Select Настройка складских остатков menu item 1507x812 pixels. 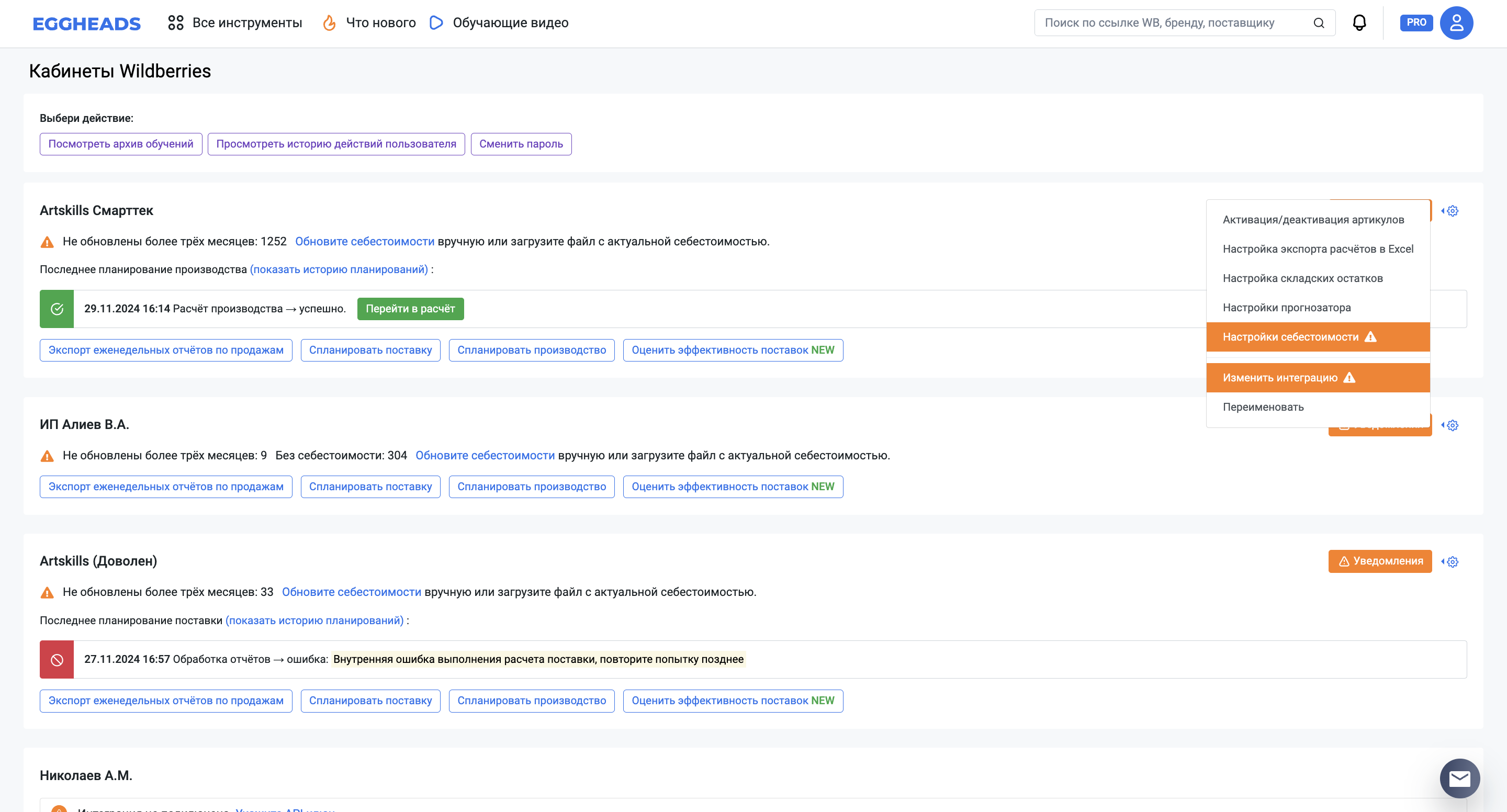[1318, 278]
